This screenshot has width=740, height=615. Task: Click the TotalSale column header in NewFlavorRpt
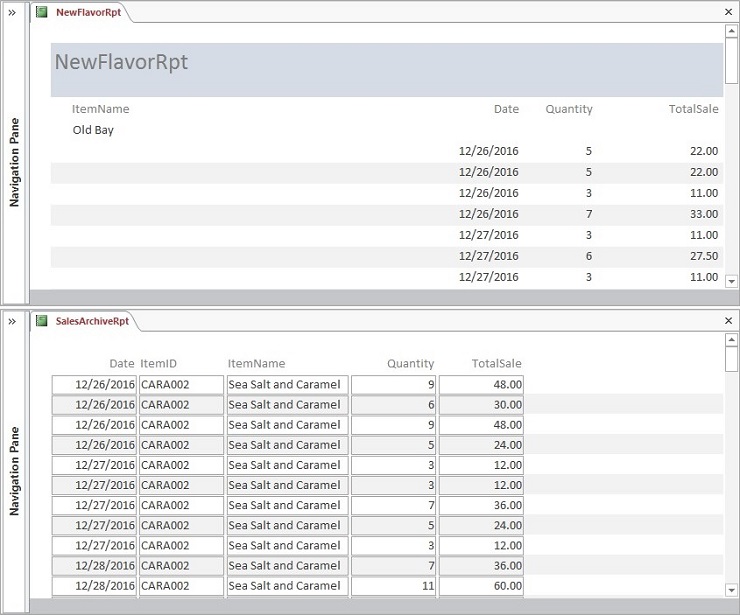(x=693, y=109)
